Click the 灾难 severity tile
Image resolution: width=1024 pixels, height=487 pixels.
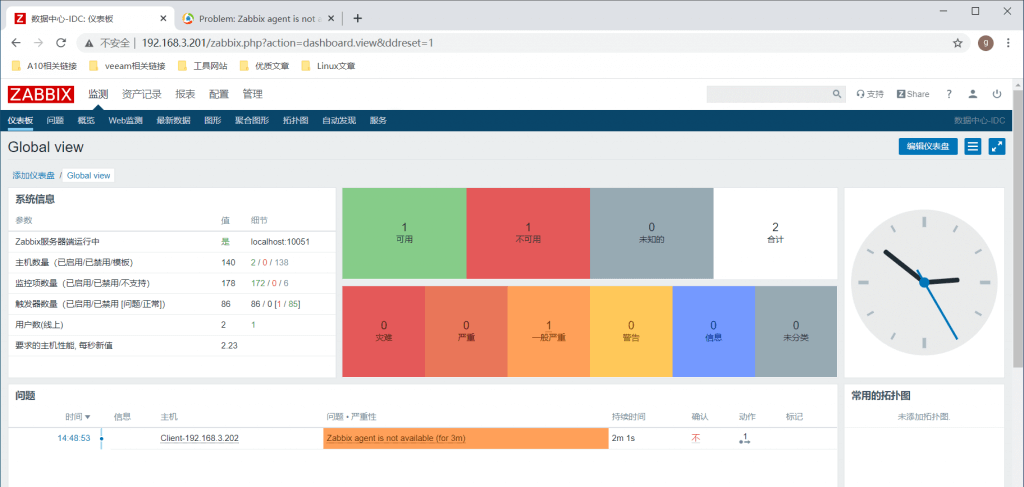383,331
